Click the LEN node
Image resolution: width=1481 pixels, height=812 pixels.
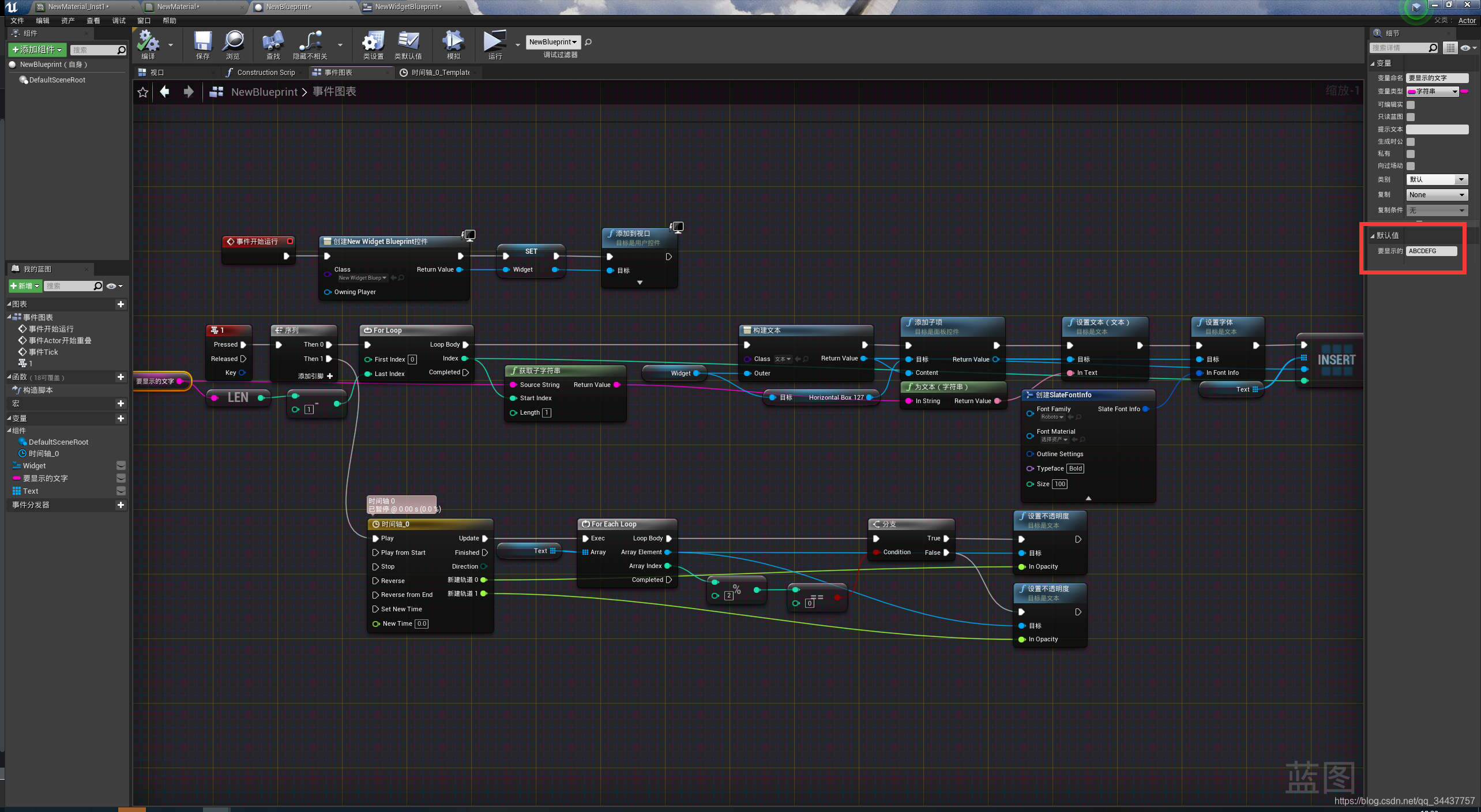238,397
